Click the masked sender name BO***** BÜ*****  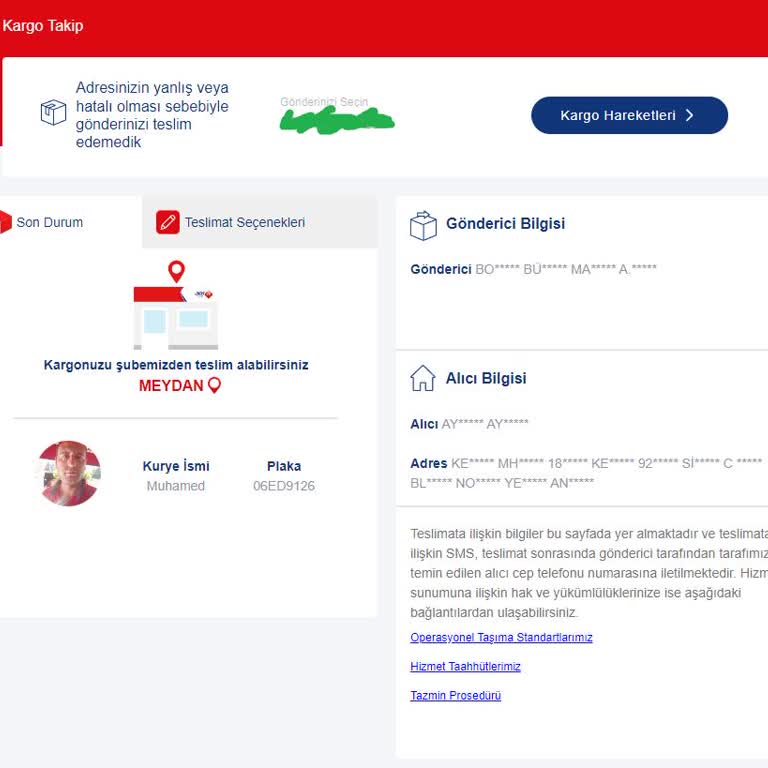click(566, 269)
